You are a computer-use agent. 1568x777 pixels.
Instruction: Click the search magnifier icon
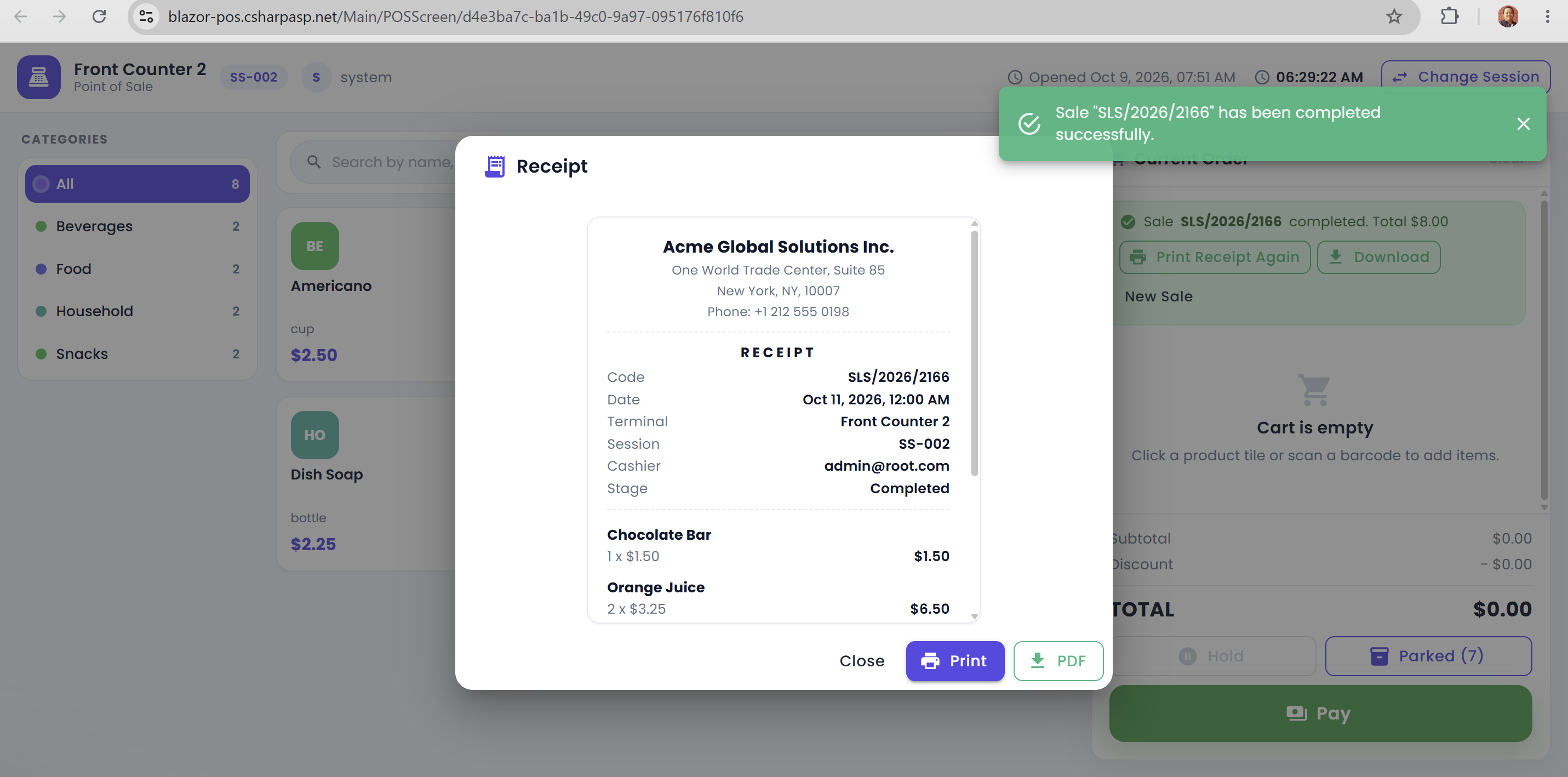coord(314,162)
